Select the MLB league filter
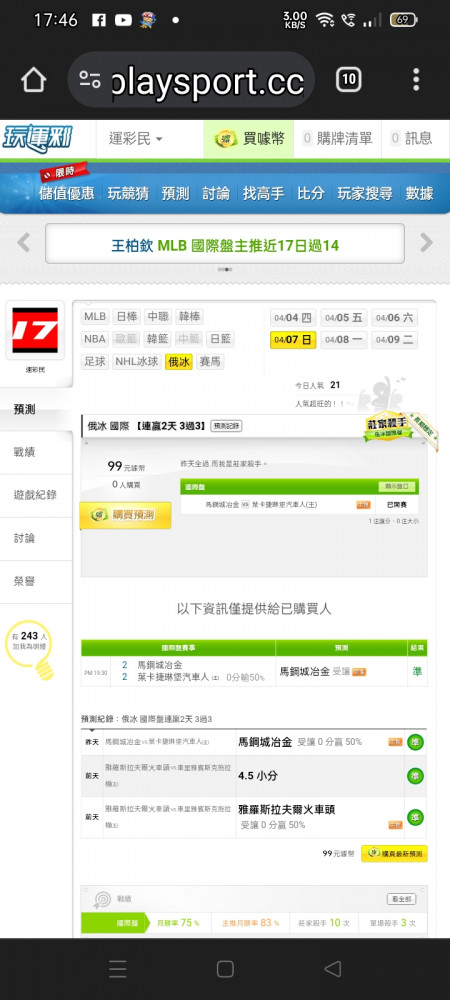Viewport: 450px width, 1000px height. pyautogui.click(x=96, y=316)
